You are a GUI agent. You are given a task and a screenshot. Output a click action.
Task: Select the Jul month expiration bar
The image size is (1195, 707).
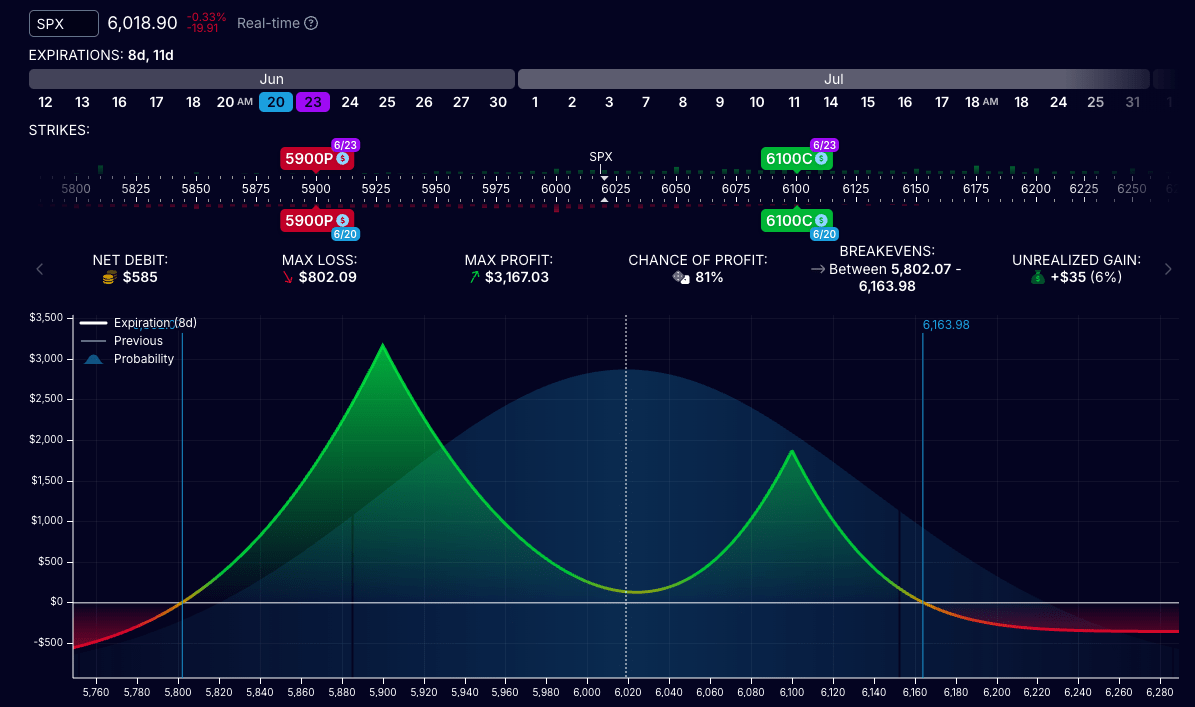pos(833,79)
